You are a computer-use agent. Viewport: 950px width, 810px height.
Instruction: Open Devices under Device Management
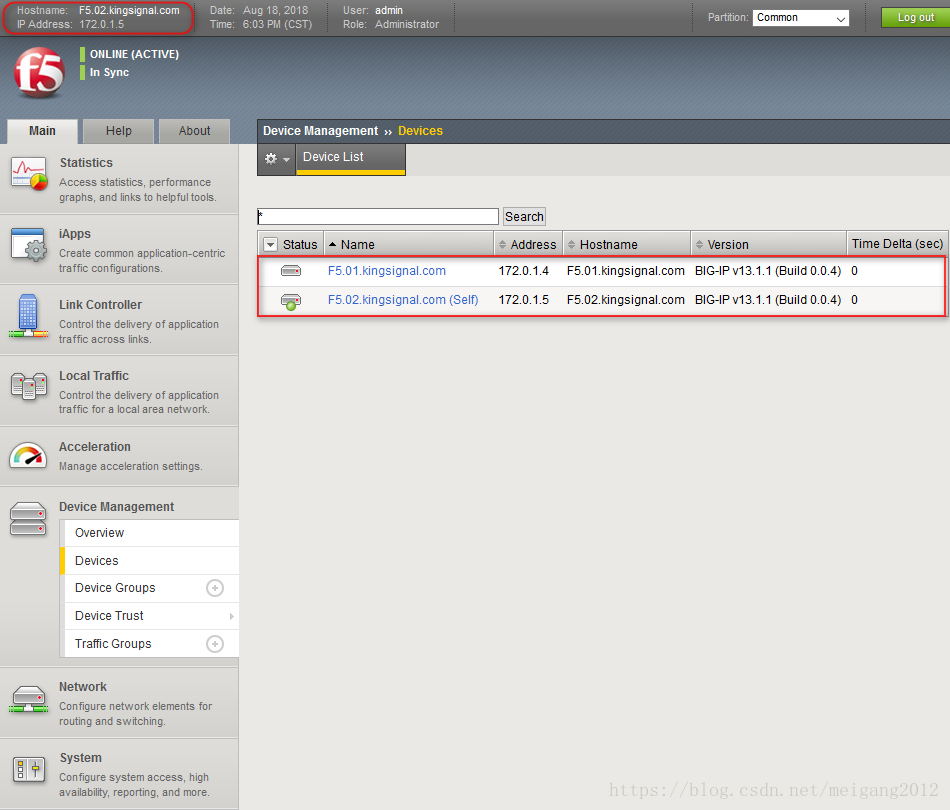(x=151, y=561)
